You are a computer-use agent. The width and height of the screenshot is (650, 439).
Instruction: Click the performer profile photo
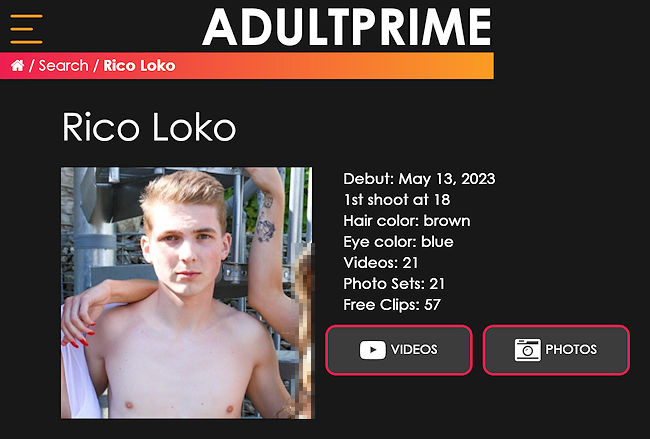(x=186, y=293)
